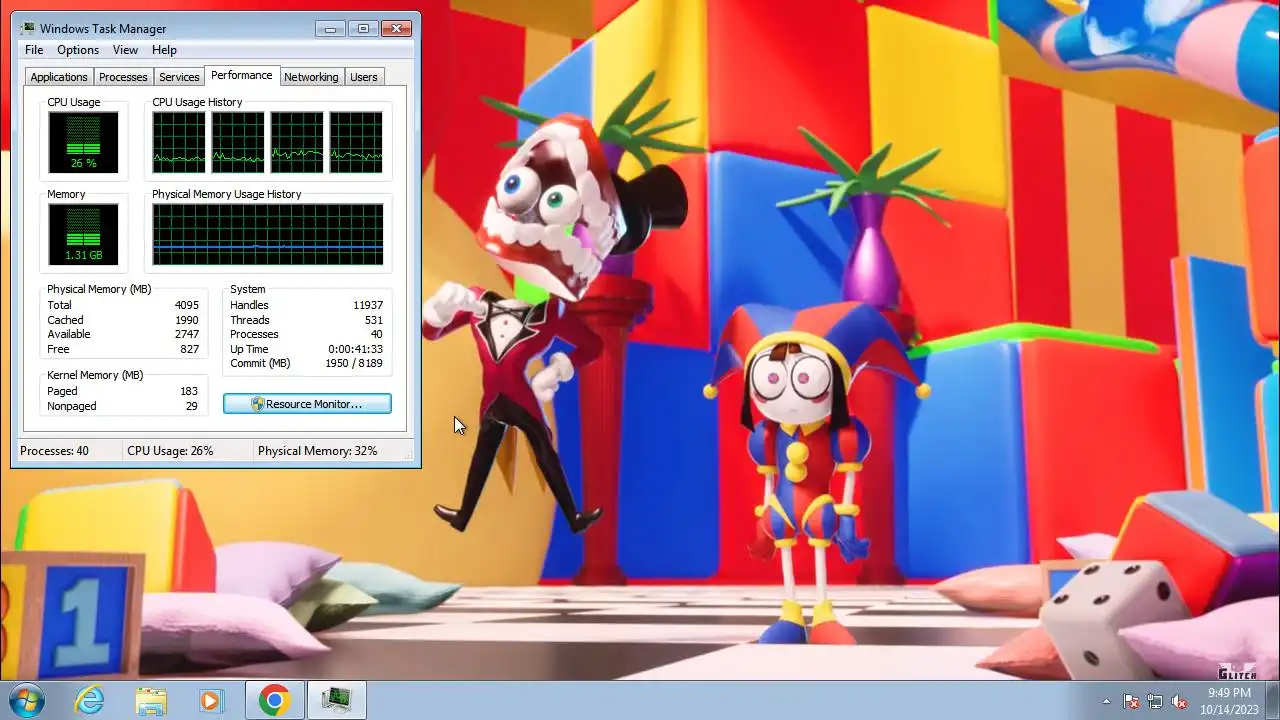Click the Show desktop button at taskbar end

coord(1273,700)
